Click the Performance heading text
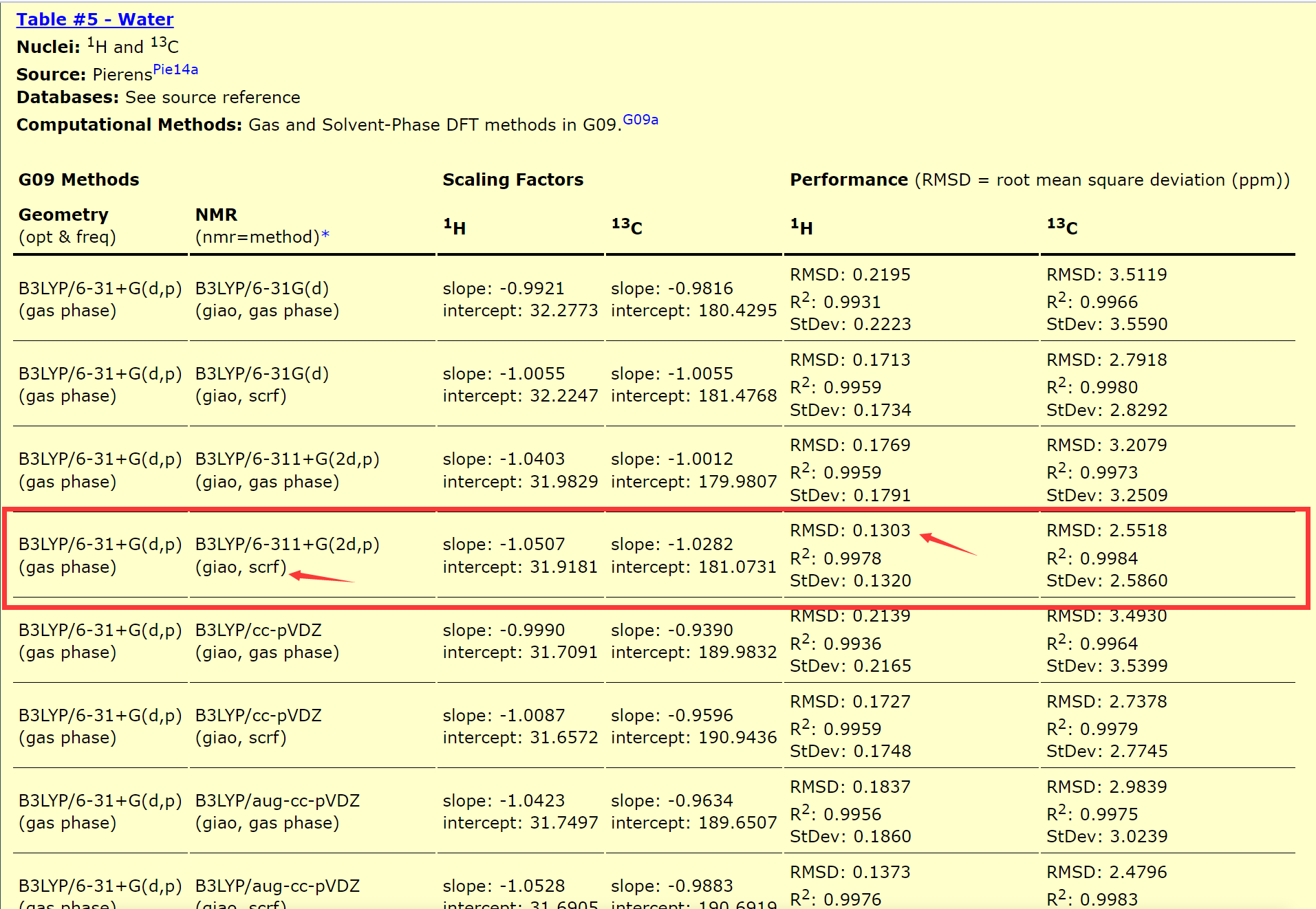Screen dimensions: 1316x909 point(848,179)
